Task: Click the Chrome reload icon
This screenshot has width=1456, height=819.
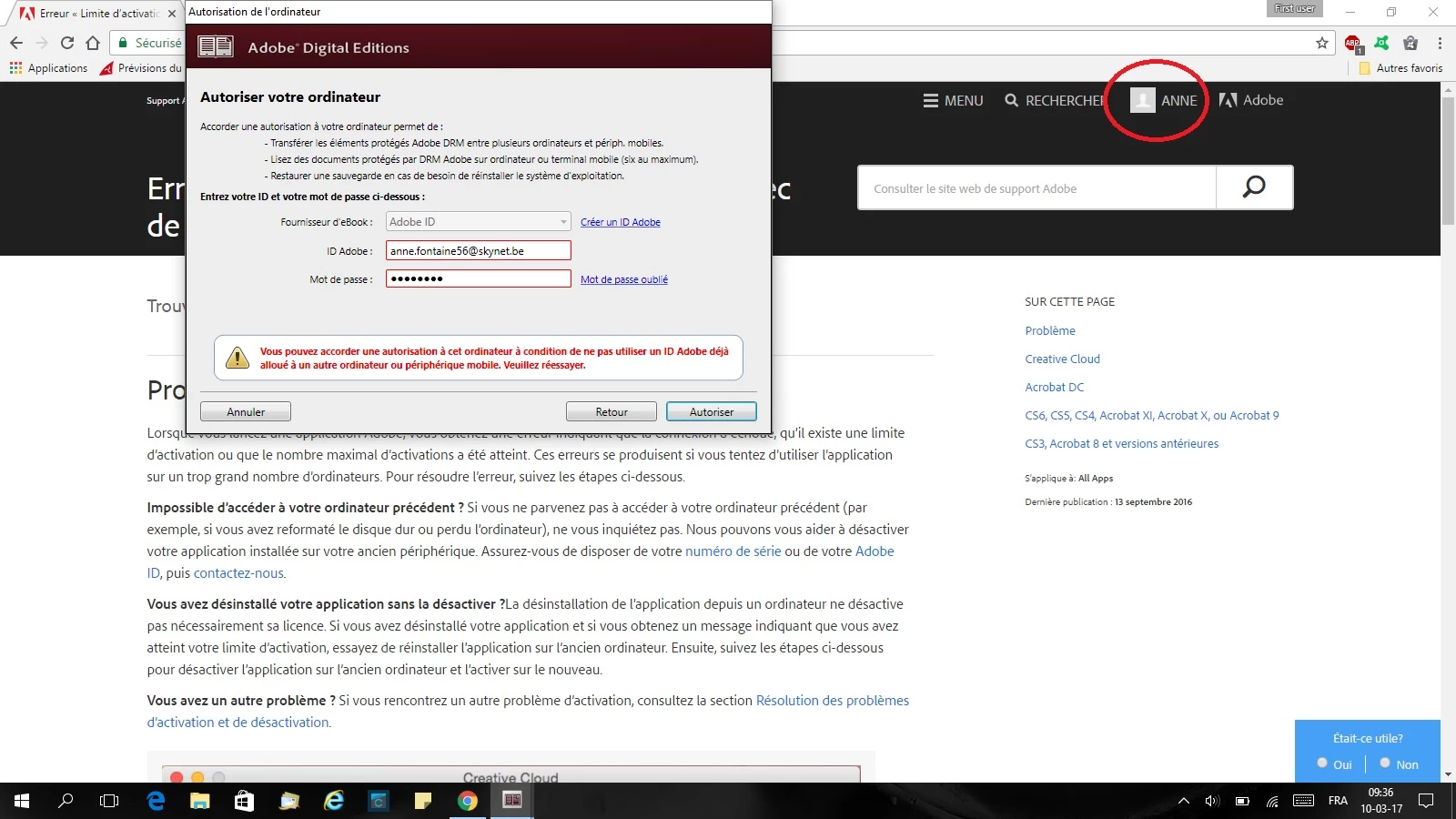Action: (67, 43)
